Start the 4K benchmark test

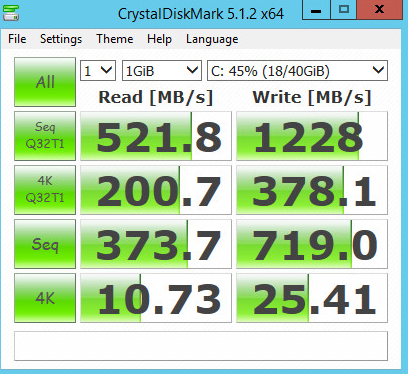[x=45, y=298]
